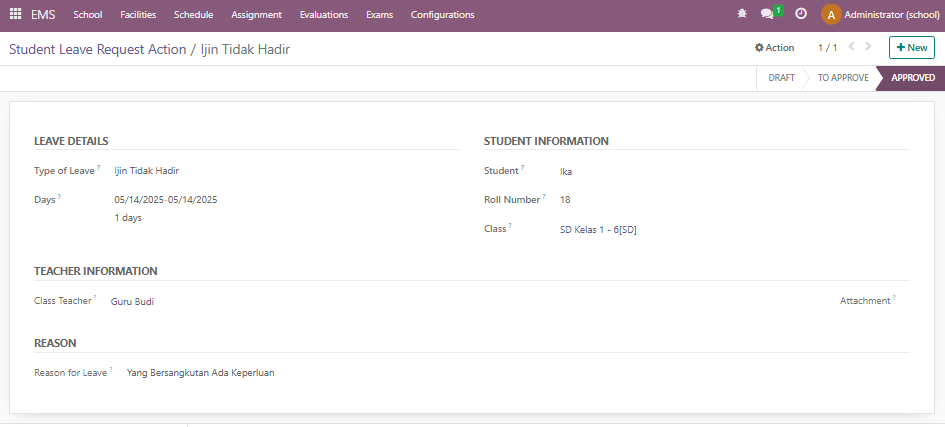This screenshot has width=945, height=427.
Task: Open the Exams menu
Action: point(379,14)
